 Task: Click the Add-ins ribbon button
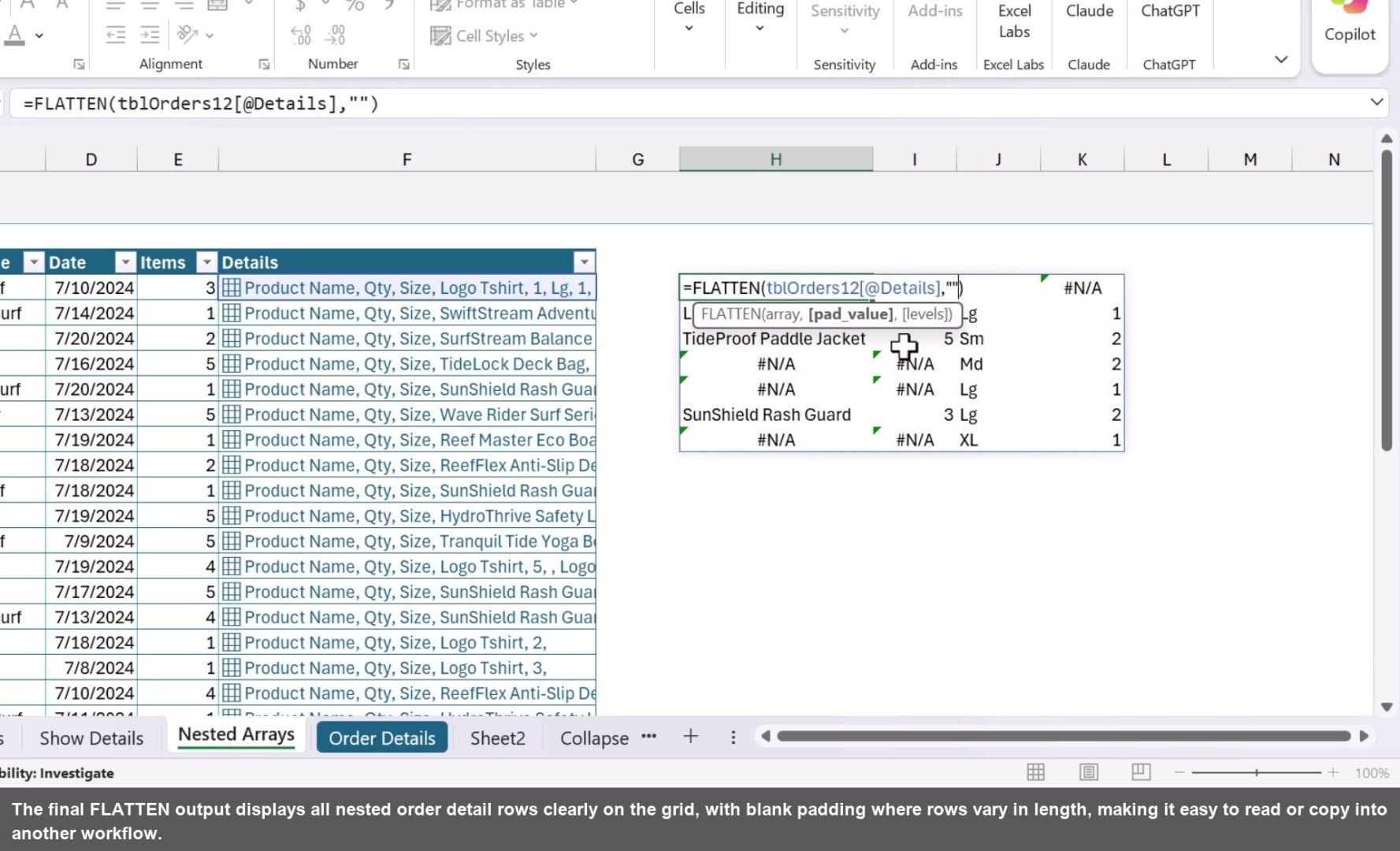point(935,11)
